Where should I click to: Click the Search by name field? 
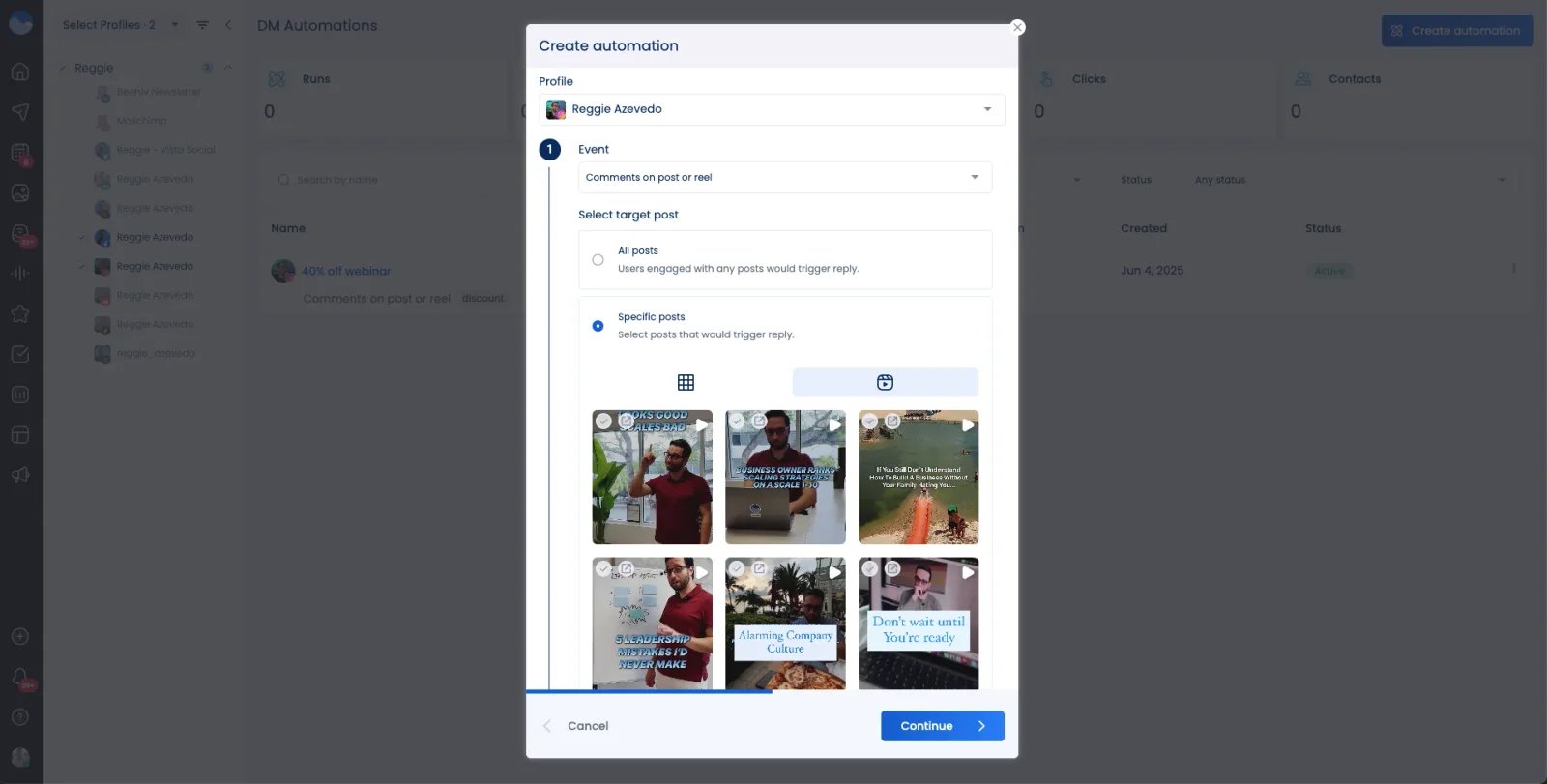[x=387, y=180]
